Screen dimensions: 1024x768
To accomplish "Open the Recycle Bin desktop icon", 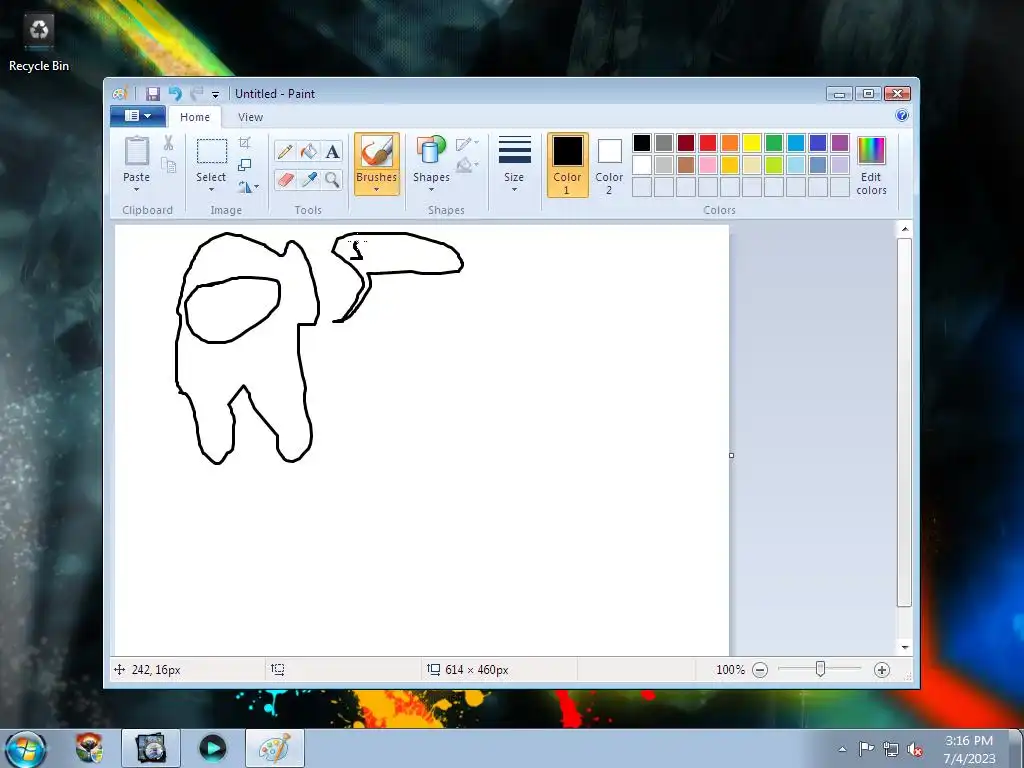I will (39, 42).
